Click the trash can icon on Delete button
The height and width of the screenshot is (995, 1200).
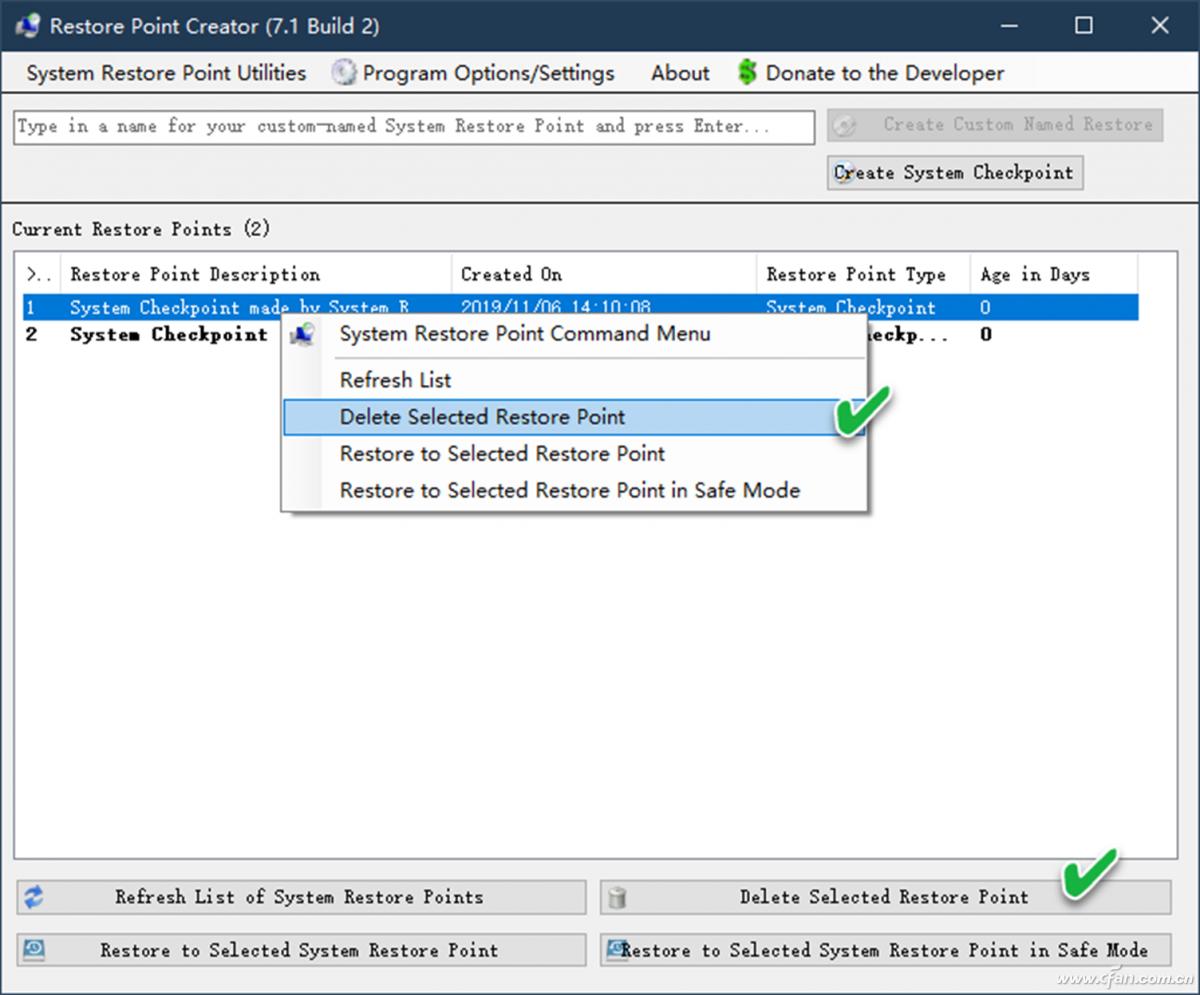pos(617,898)
